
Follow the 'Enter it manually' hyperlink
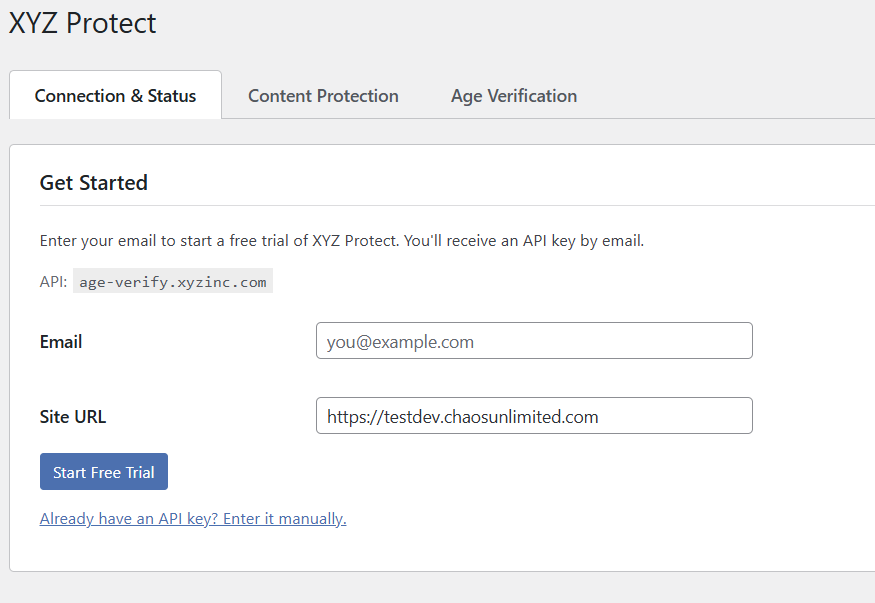[x=284, y=518]
